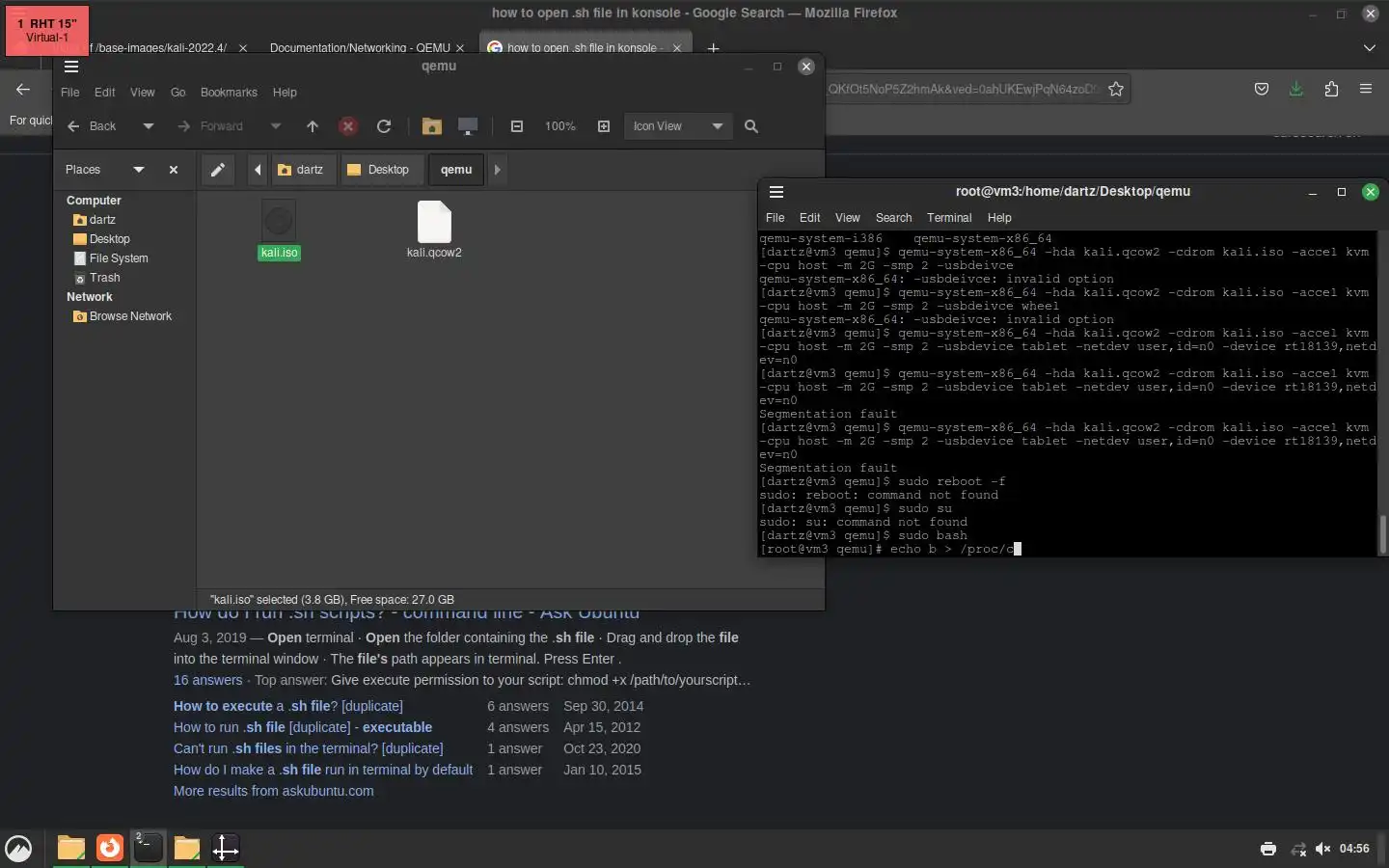The width and height of the screenshot is (1389, 868).
Task: Switch to Documentation/Networking - QEMU tab
Action: [x=360, y=48]
